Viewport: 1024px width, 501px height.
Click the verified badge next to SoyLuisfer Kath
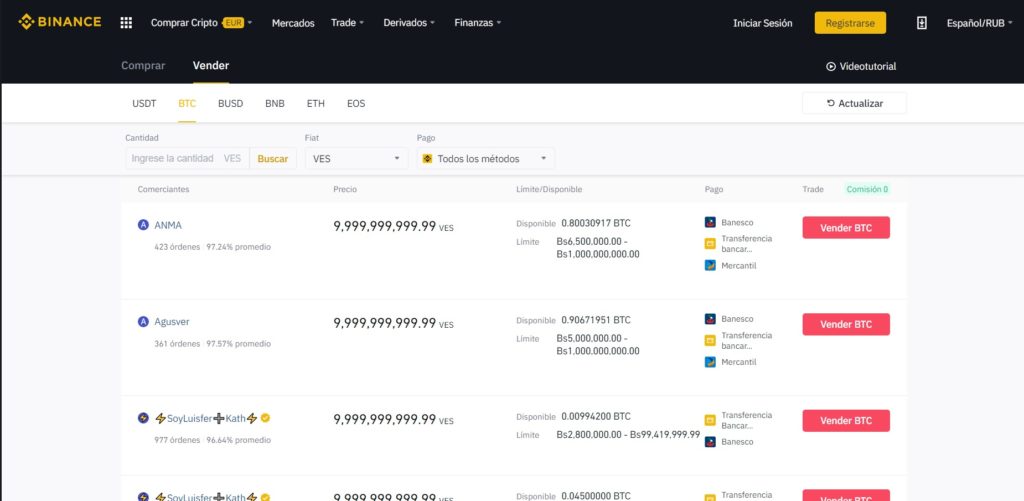[265, 418]
